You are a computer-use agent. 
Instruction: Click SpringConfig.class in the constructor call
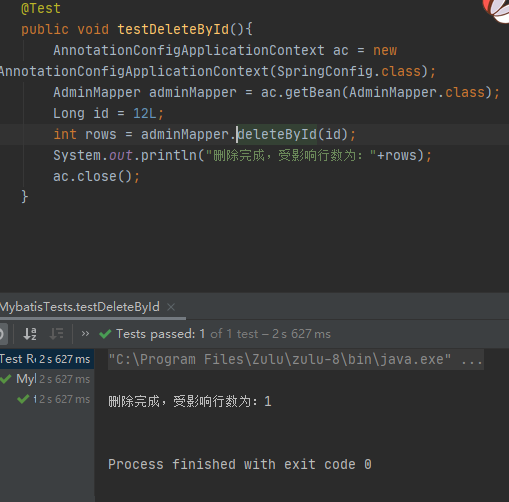(349, 71)
